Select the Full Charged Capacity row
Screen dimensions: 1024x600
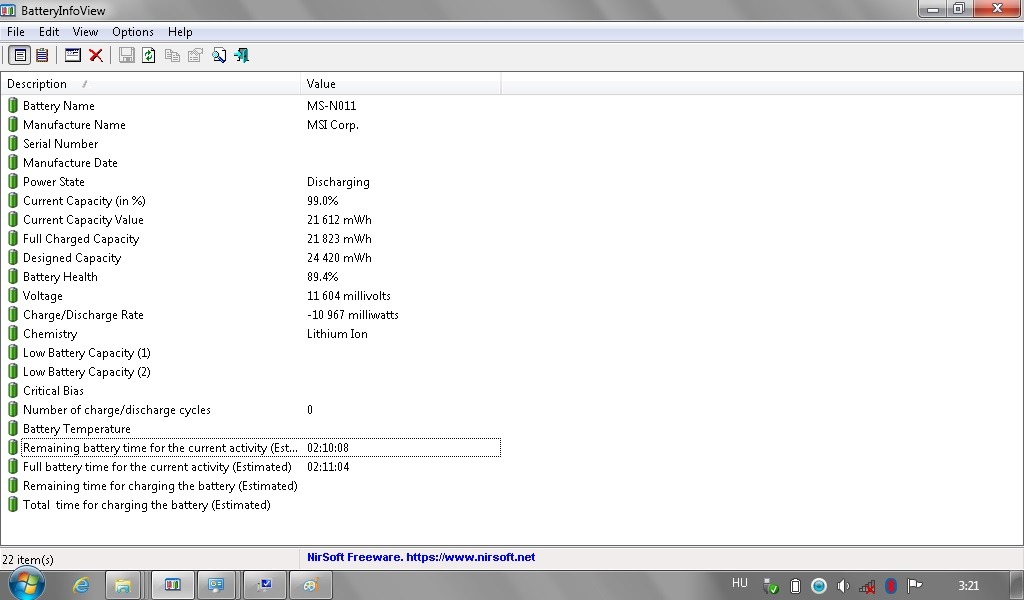pos(251,238)
